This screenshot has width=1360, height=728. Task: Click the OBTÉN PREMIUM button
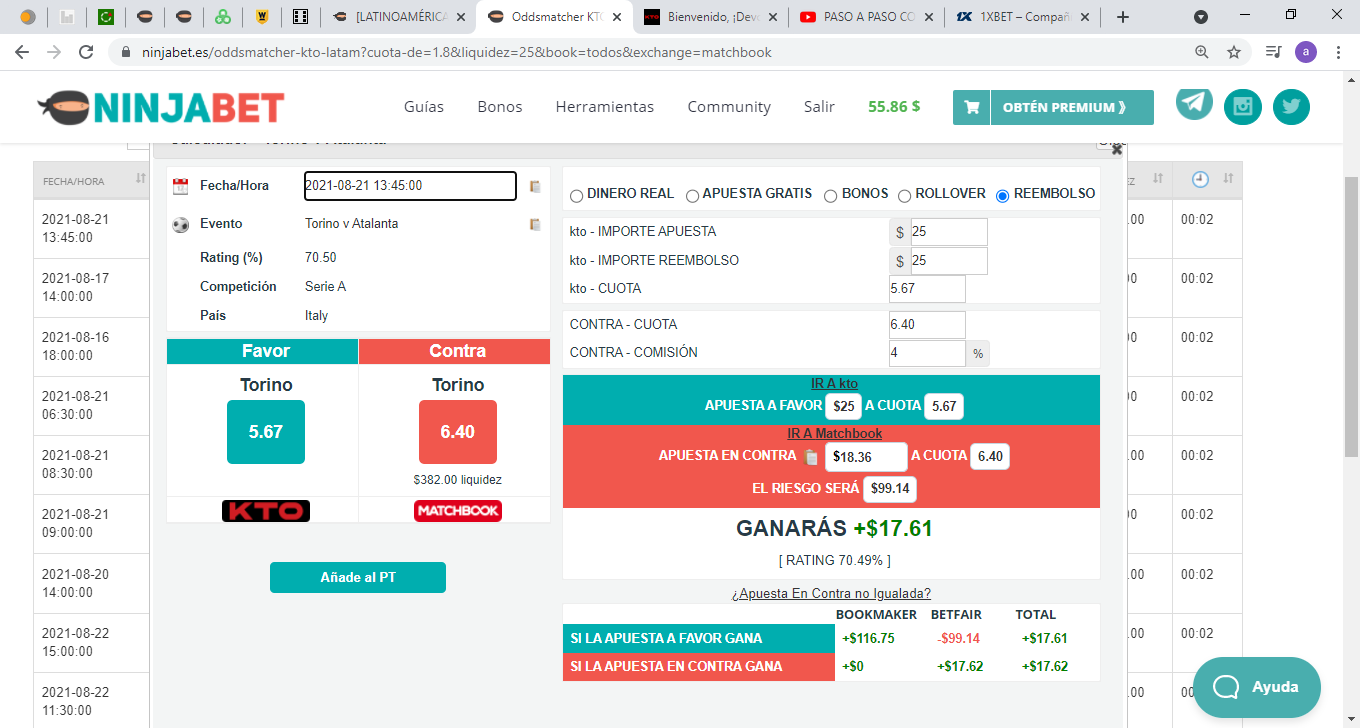pyautogui.click(x=1072, y=107)
